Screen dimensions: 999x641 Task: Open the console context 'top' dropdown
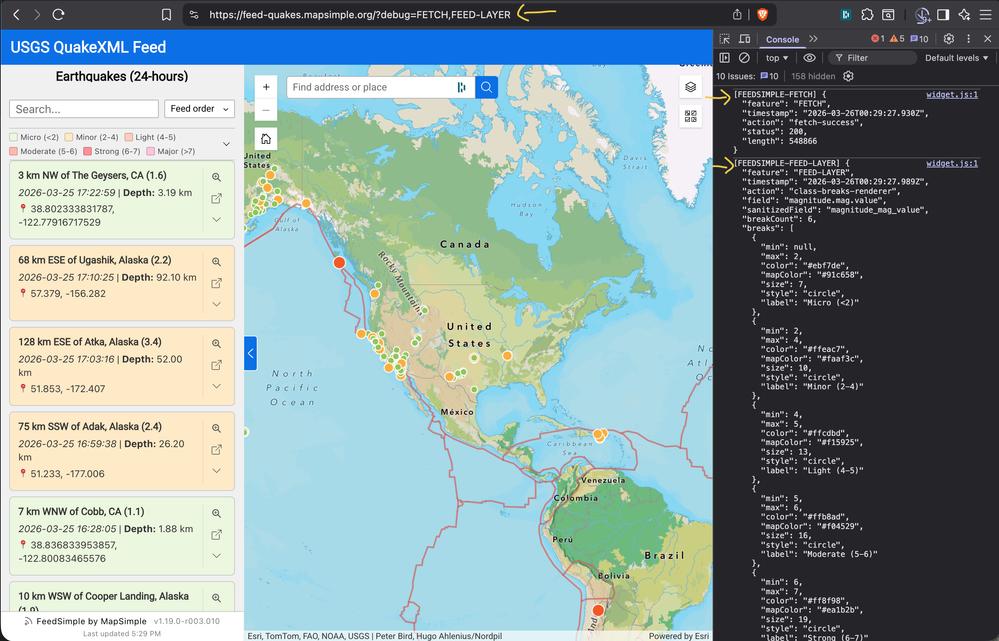pos(777,58)
